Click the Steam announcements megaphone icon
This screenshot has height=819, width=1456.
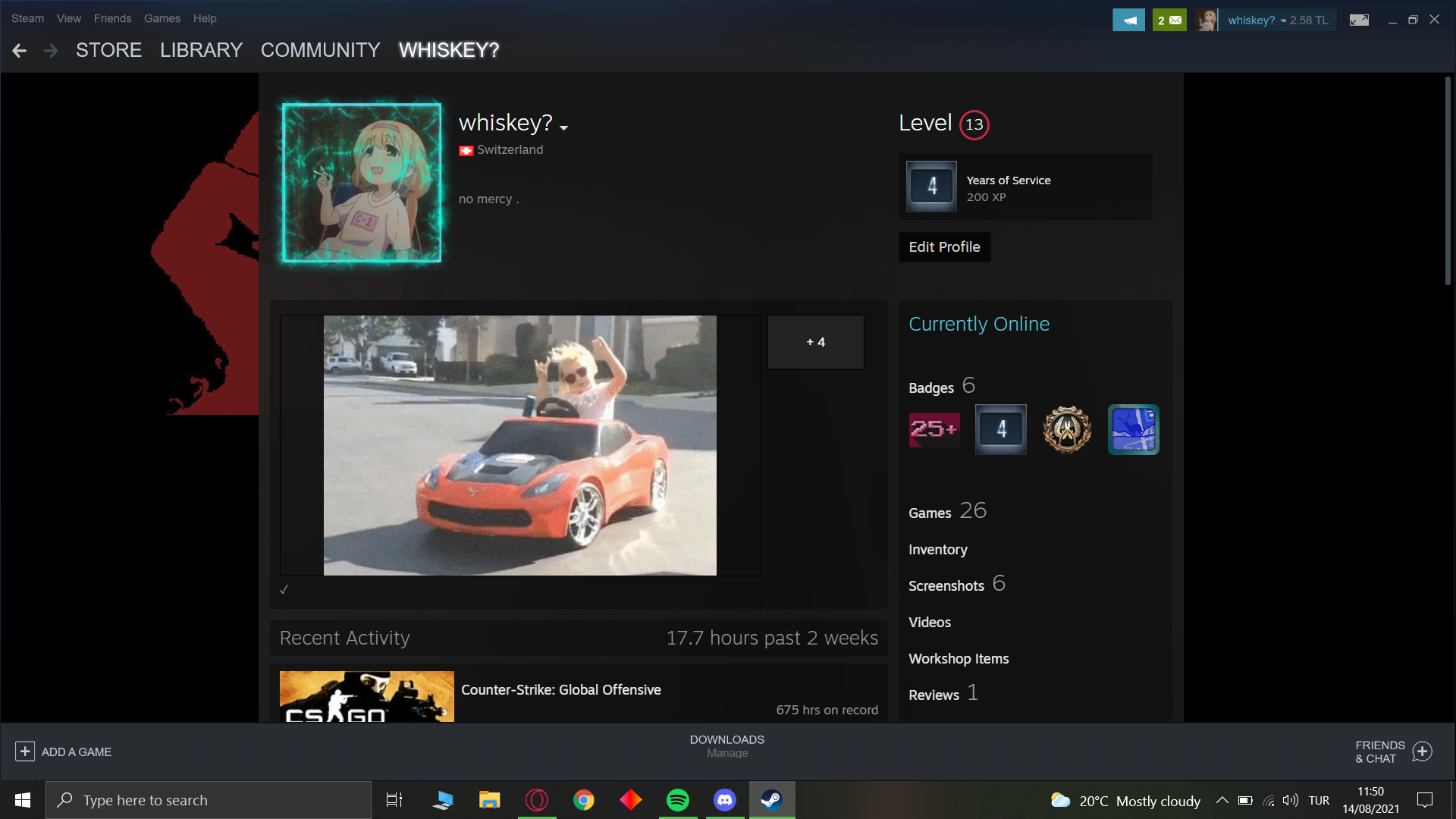coord(1128,20)
